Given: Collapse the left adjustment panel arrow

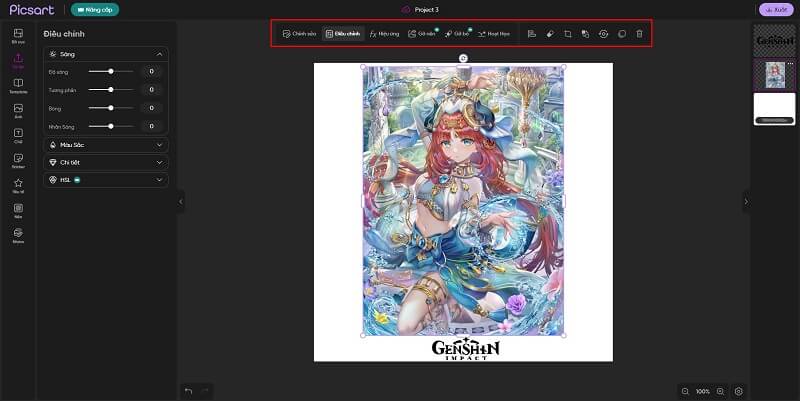Looking at the screenshot, I should click(181, 202).
